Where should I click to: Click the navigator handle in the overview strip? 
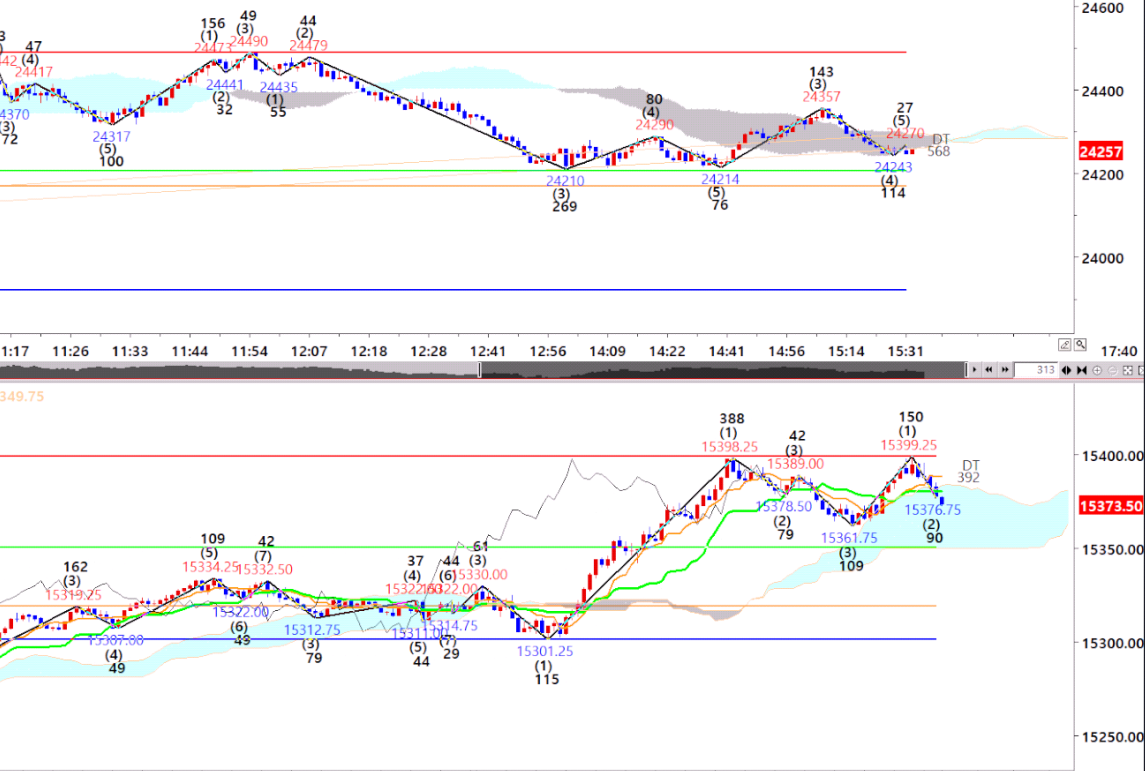click(x=480, y=370)
